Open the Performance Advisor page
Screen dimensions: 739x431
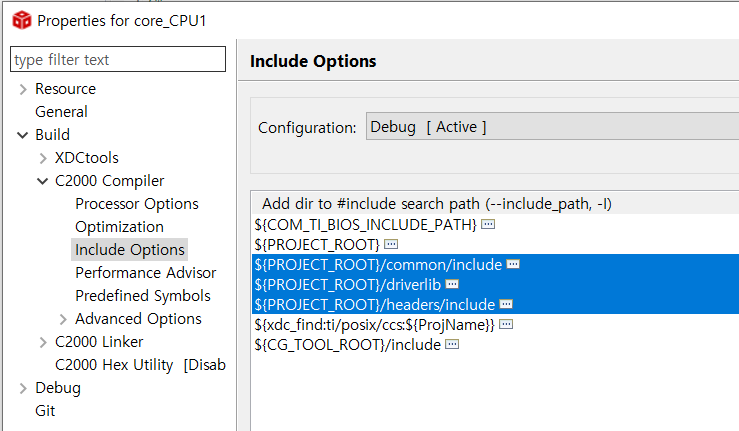point(146,273)
